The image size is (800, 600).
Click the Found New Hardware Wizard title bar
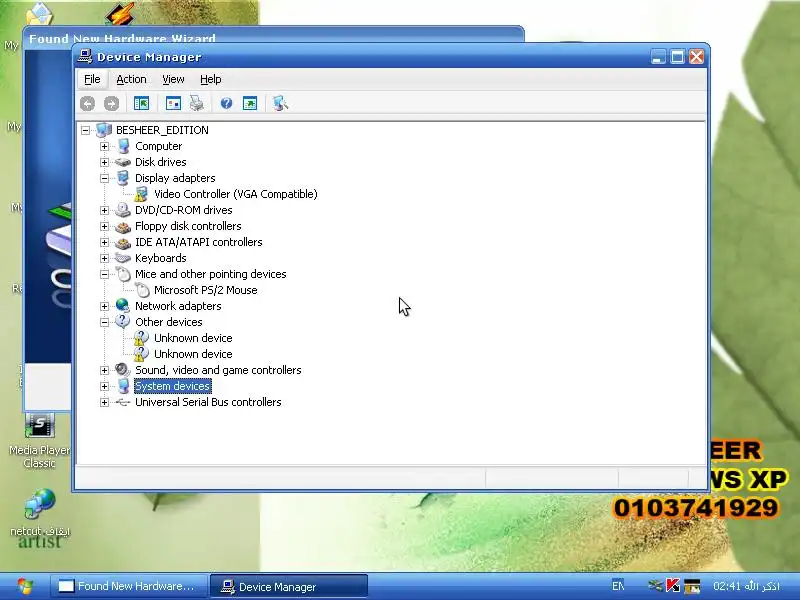pos(273,37)
